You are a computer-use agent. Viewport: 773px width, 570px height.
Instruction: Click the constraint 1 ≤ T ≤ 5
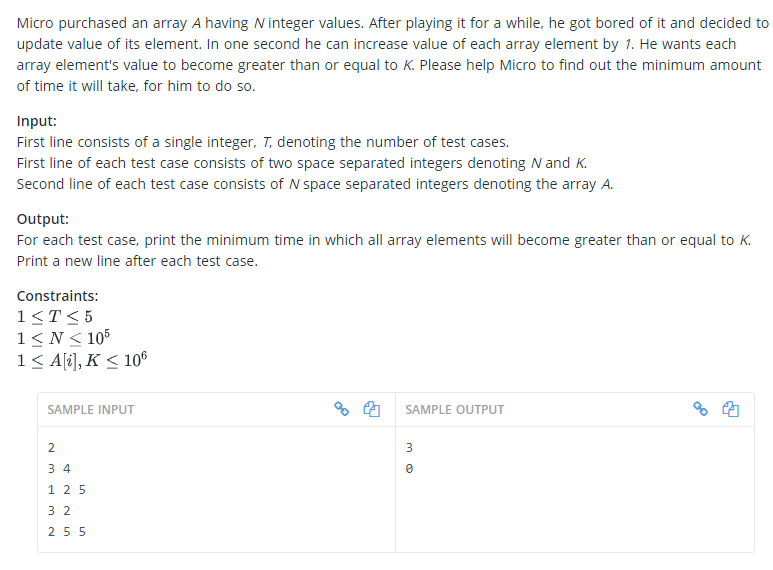tap(55, 317)
